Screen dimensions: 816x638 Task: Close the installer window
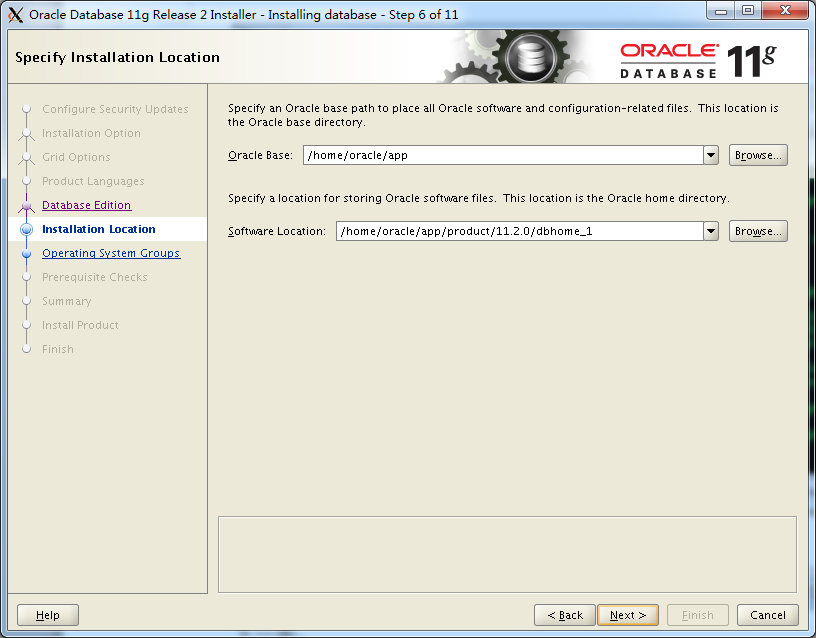coord(785,10)
